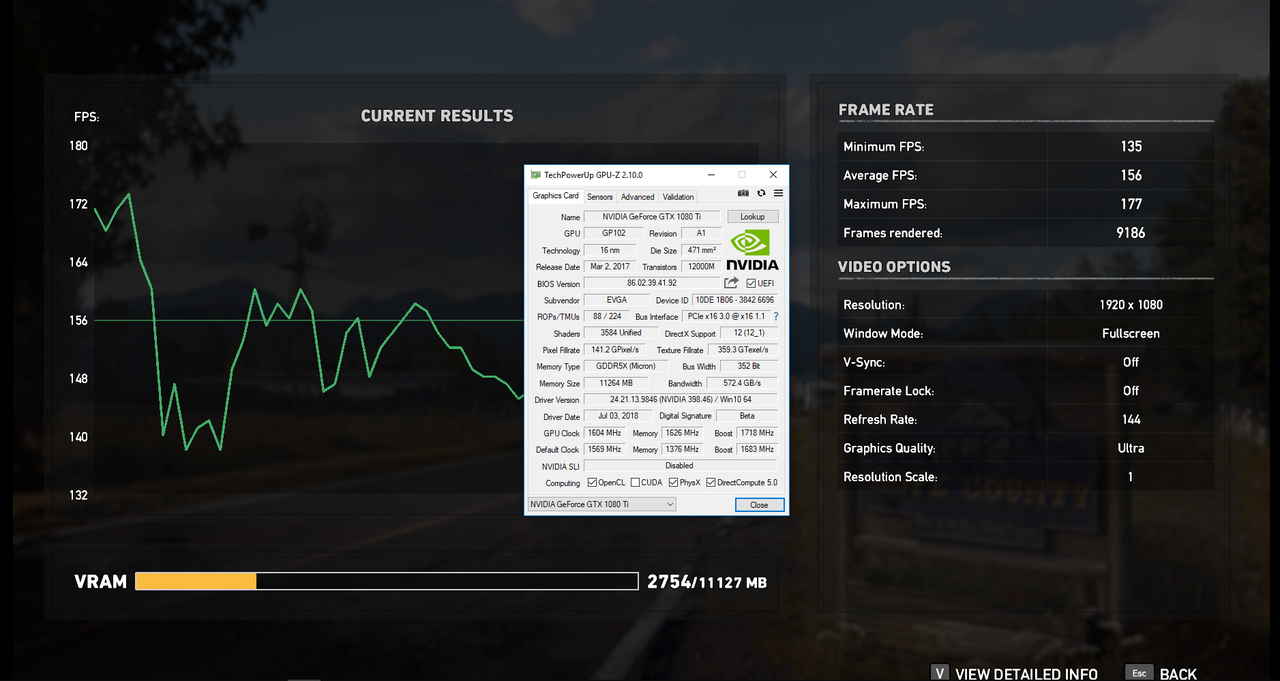1280x681 pixels.
Task: Click the Driver Date value Jul 03, 2018
Action: point(617,416)
